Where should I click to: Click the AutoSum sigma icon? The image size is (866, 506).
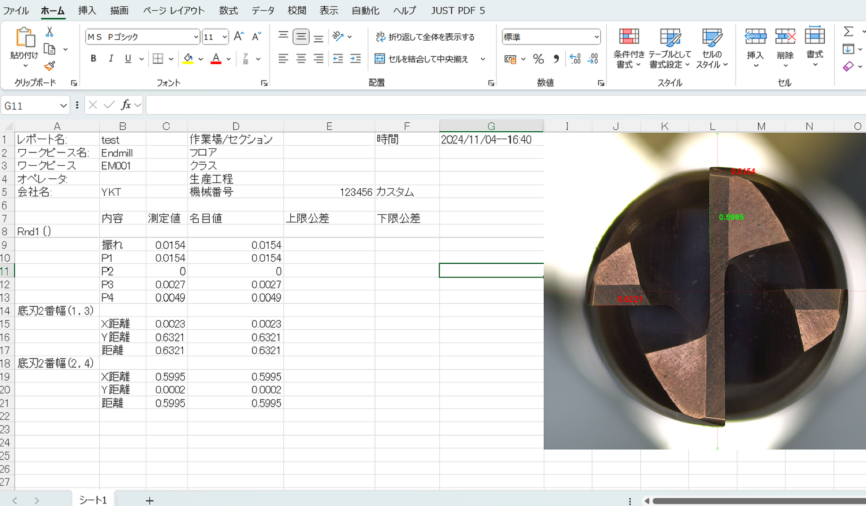pyautogui.click(x=848, y=32)
